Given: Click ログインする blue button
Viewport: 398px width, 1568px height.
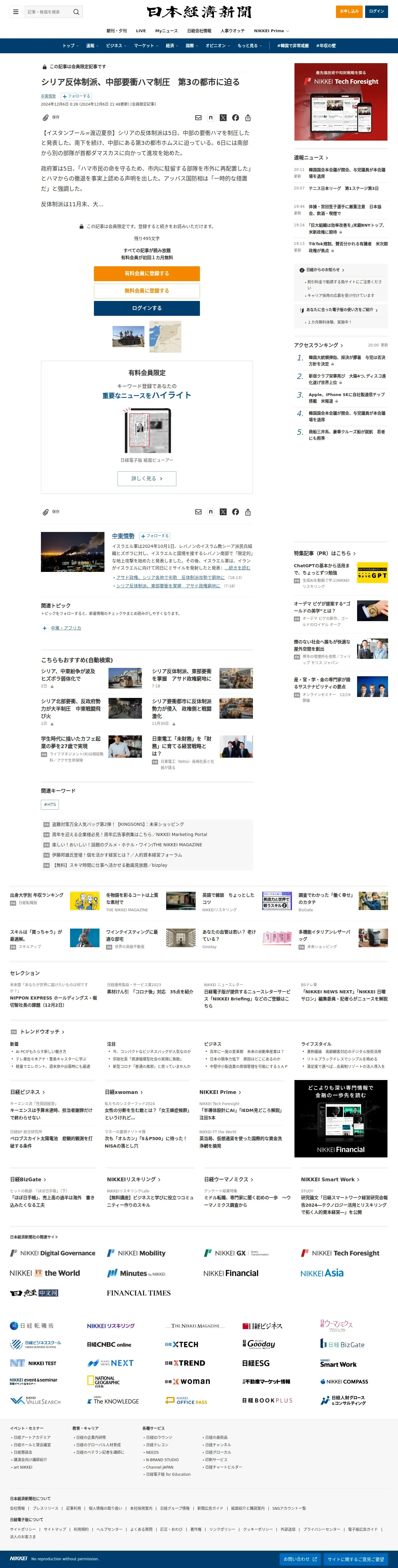Looking at the screenshot, I should [147, 308].
